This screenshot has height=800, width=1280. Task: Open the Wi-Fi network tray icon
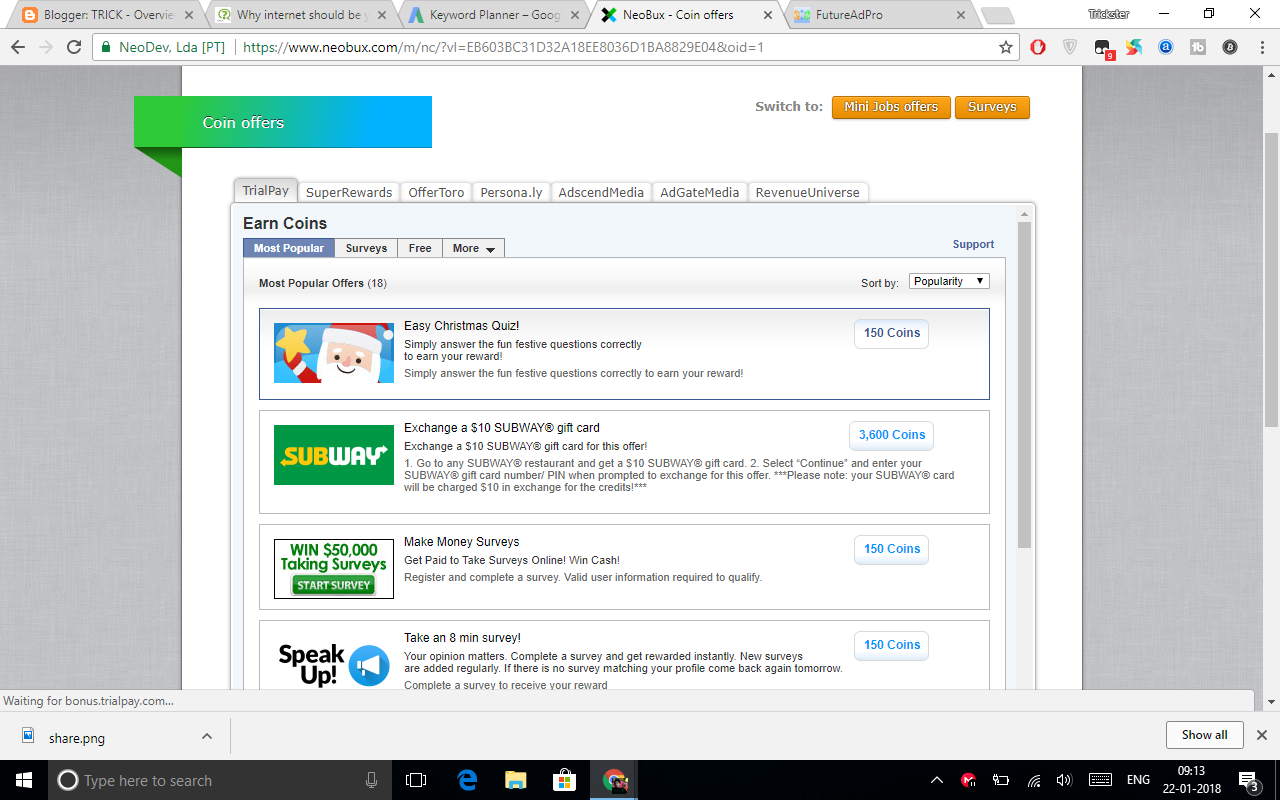pos(1034,780)
